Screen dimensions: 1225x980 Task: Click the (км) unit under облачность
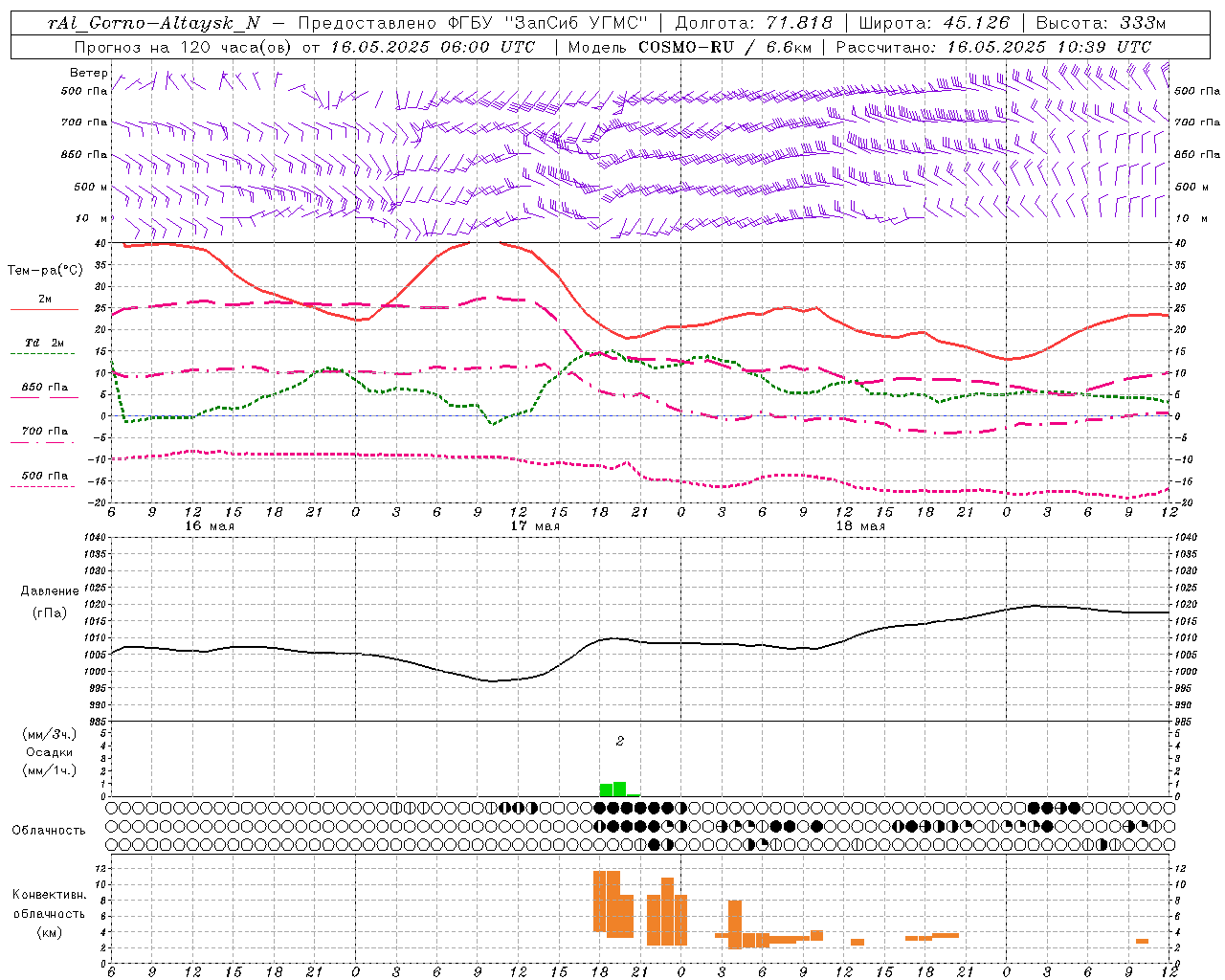click(50, 932)
